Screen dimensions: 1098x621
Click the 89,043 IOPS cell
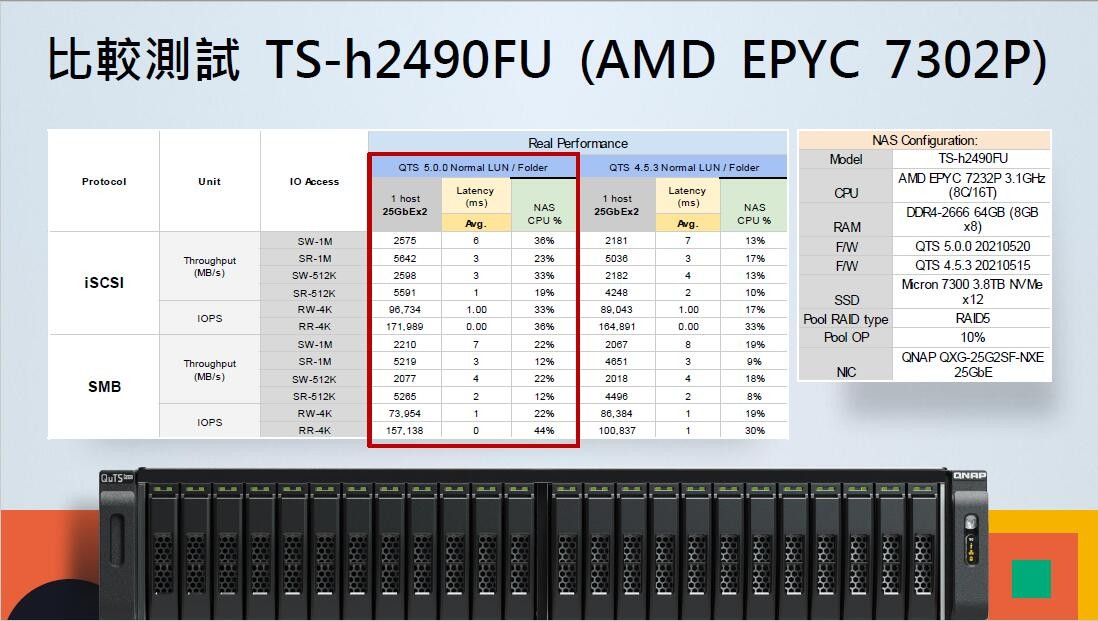[616, 309]
